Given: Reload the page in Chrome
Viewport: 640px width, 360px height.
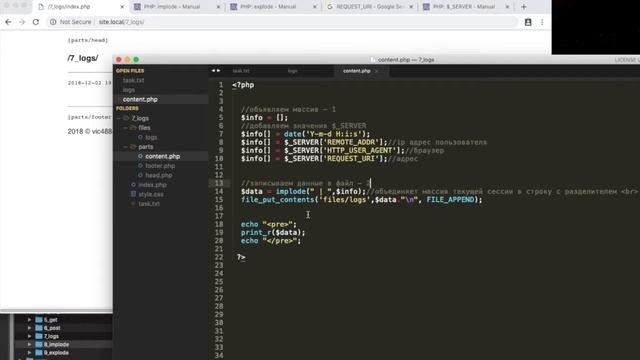Looking at the screenshot, I should 36,22.
